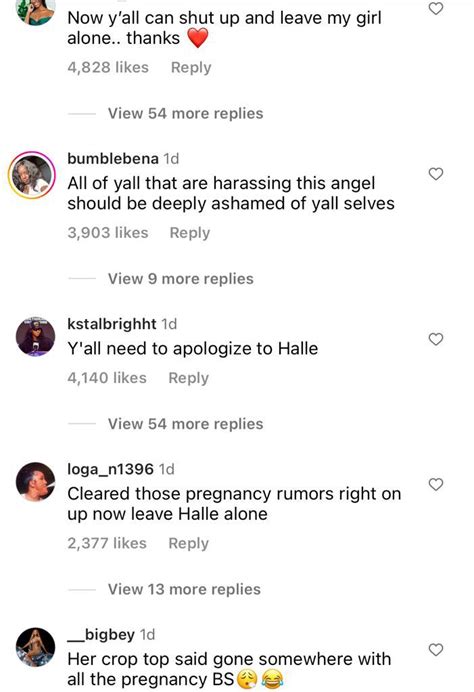474x692 pixels.
Task: Expand 'View 54 more replies' under kstalbrighht
Action: 185,424
